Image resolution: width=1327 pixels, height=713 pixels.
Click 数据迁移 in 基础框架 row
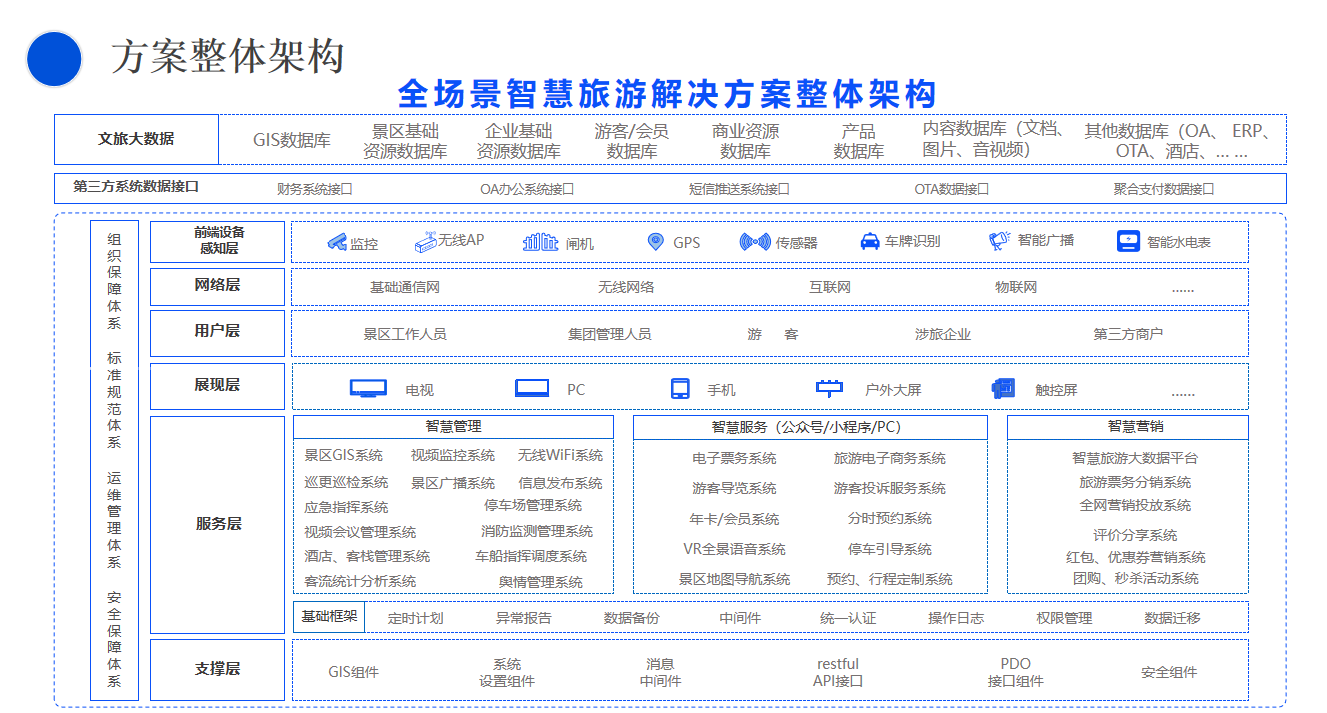[x=1173, y=618]
